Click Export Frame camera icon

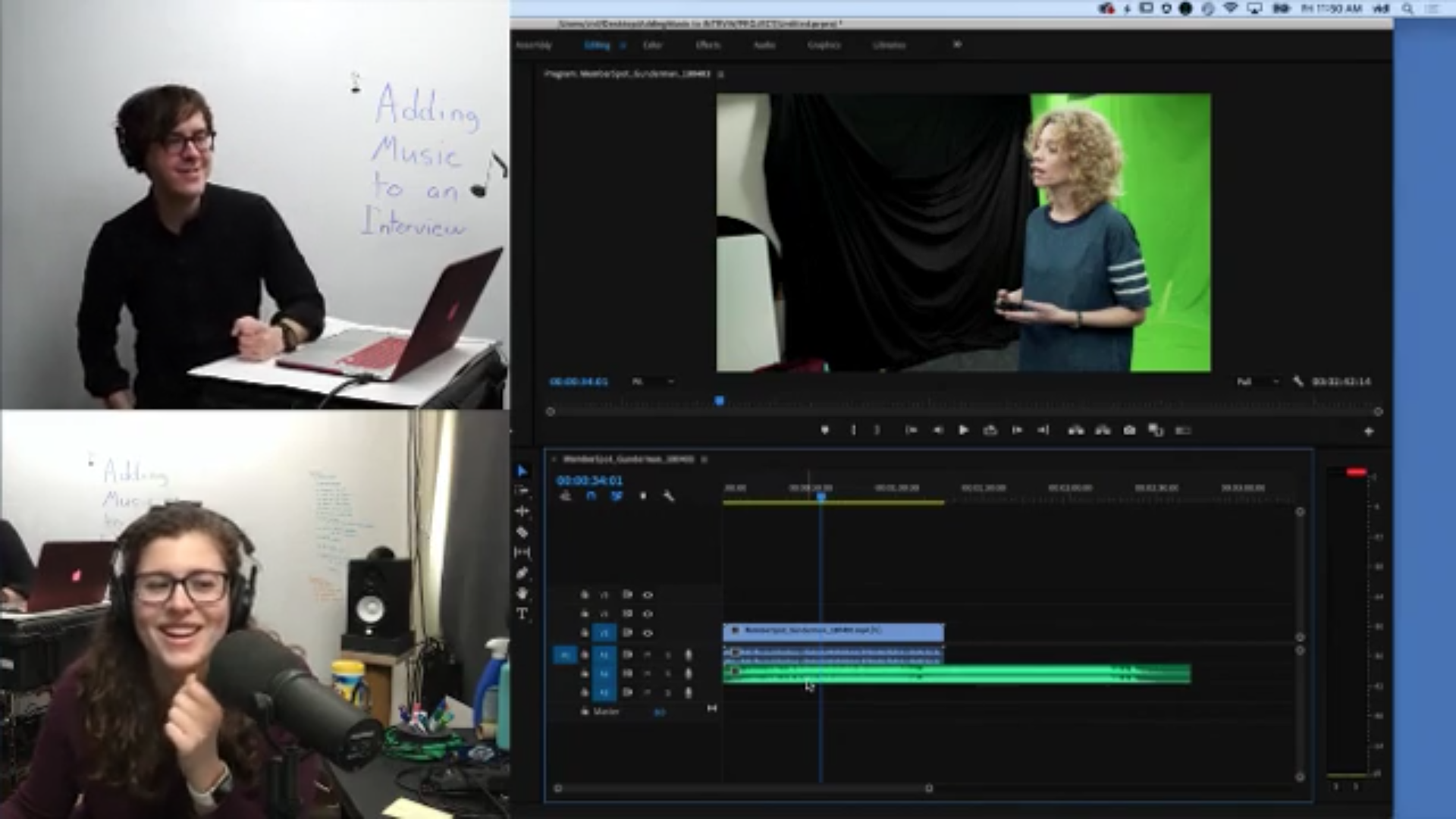[1129, 430]
